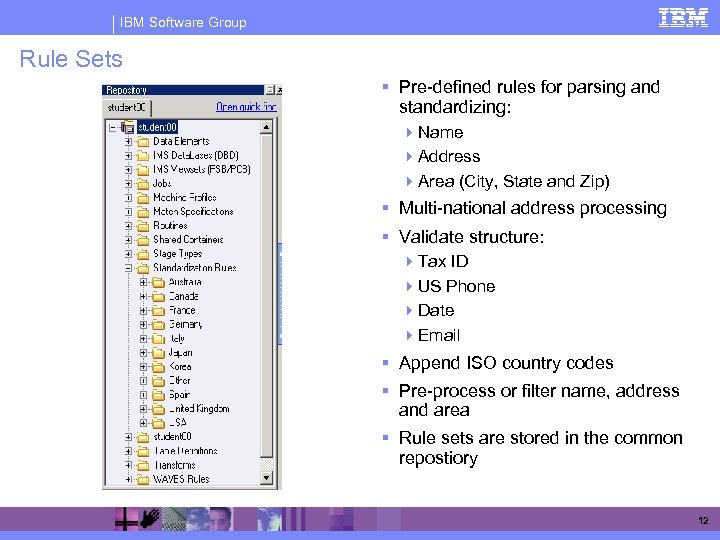Click the United Kingdom folder icon
Image resolution: width=720 pixels, height=540 pixels.
158,409
